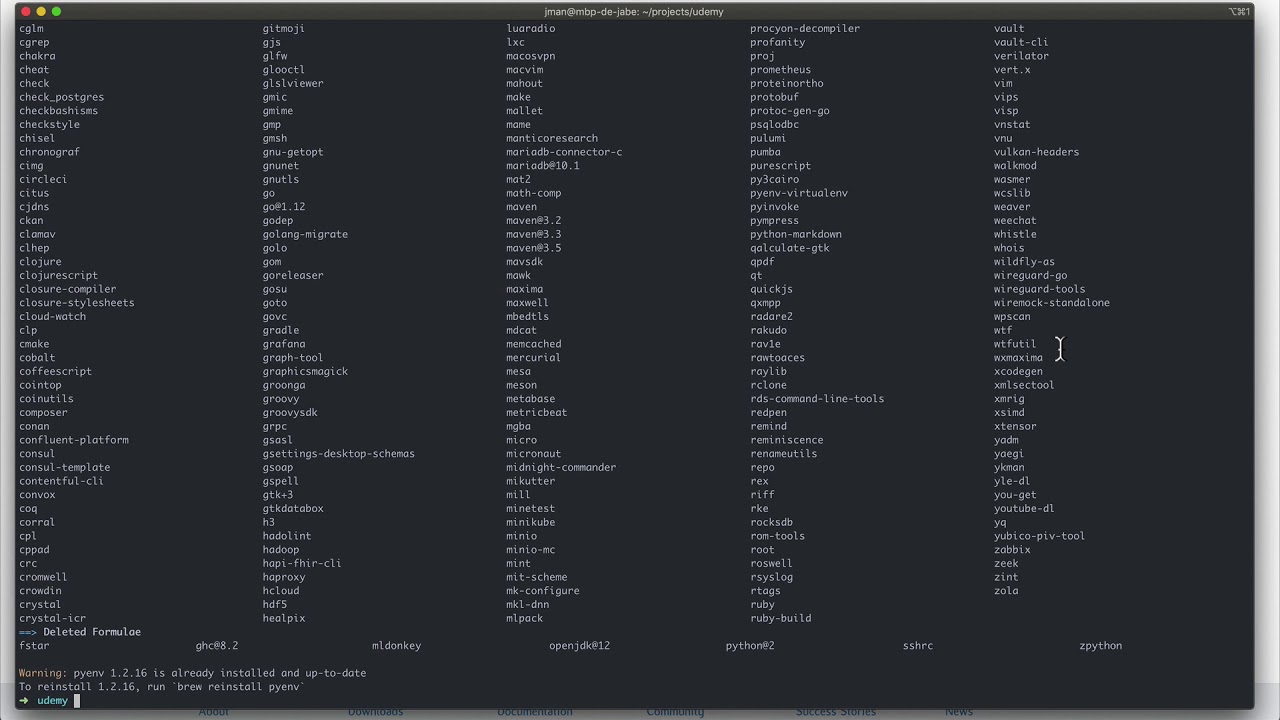Image resolution: width=1280 pixels, height=720 pixels.
Task: Click the 'golang-migrate' formula name
Action: click(x=305, y=234)
